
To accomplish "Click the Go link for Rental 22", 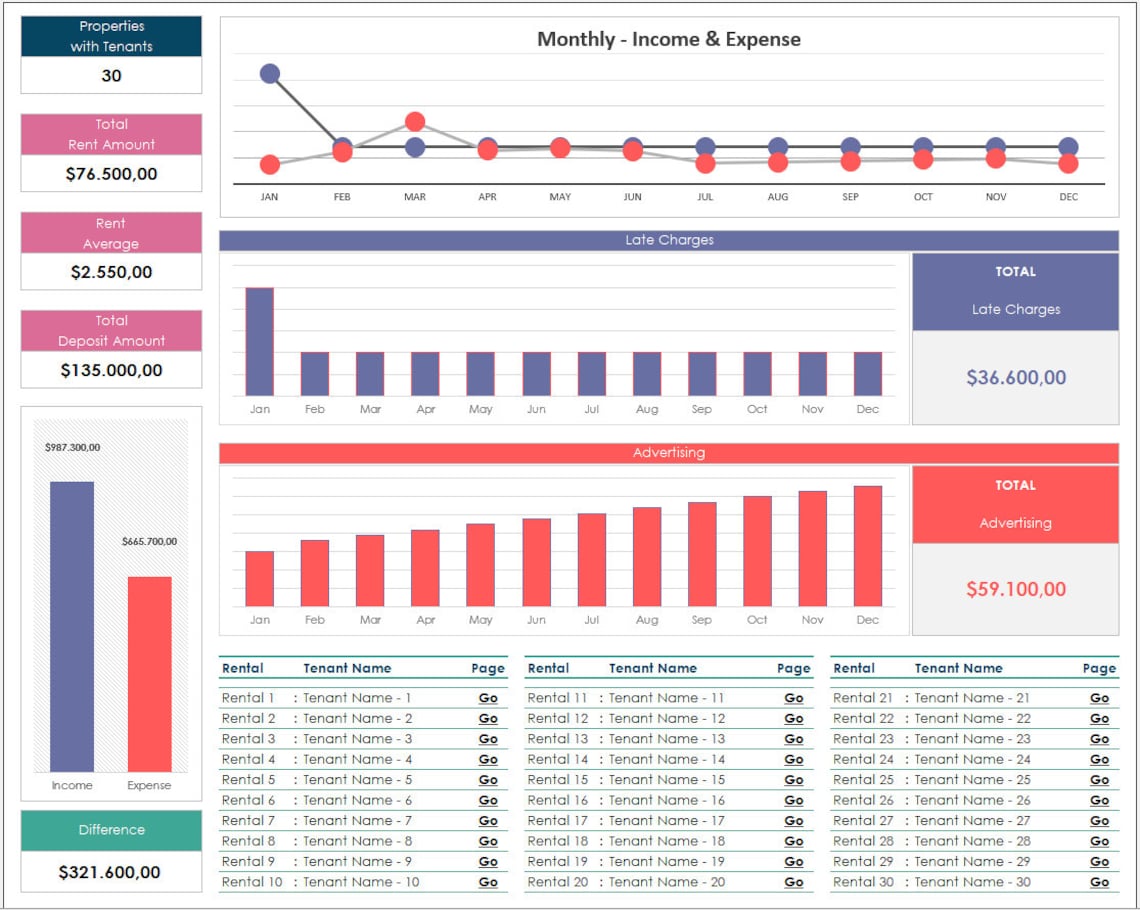I will [x=1098, y=718].
